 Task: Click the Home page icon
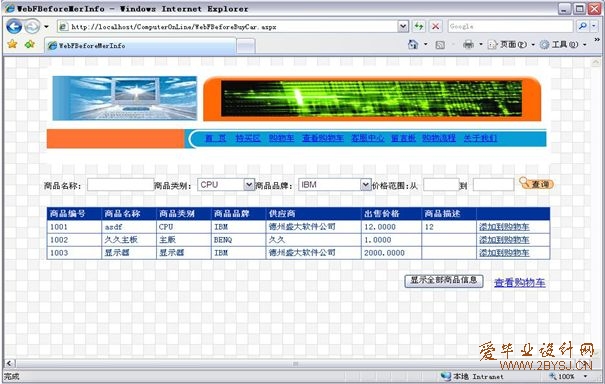tap(413, 45)
